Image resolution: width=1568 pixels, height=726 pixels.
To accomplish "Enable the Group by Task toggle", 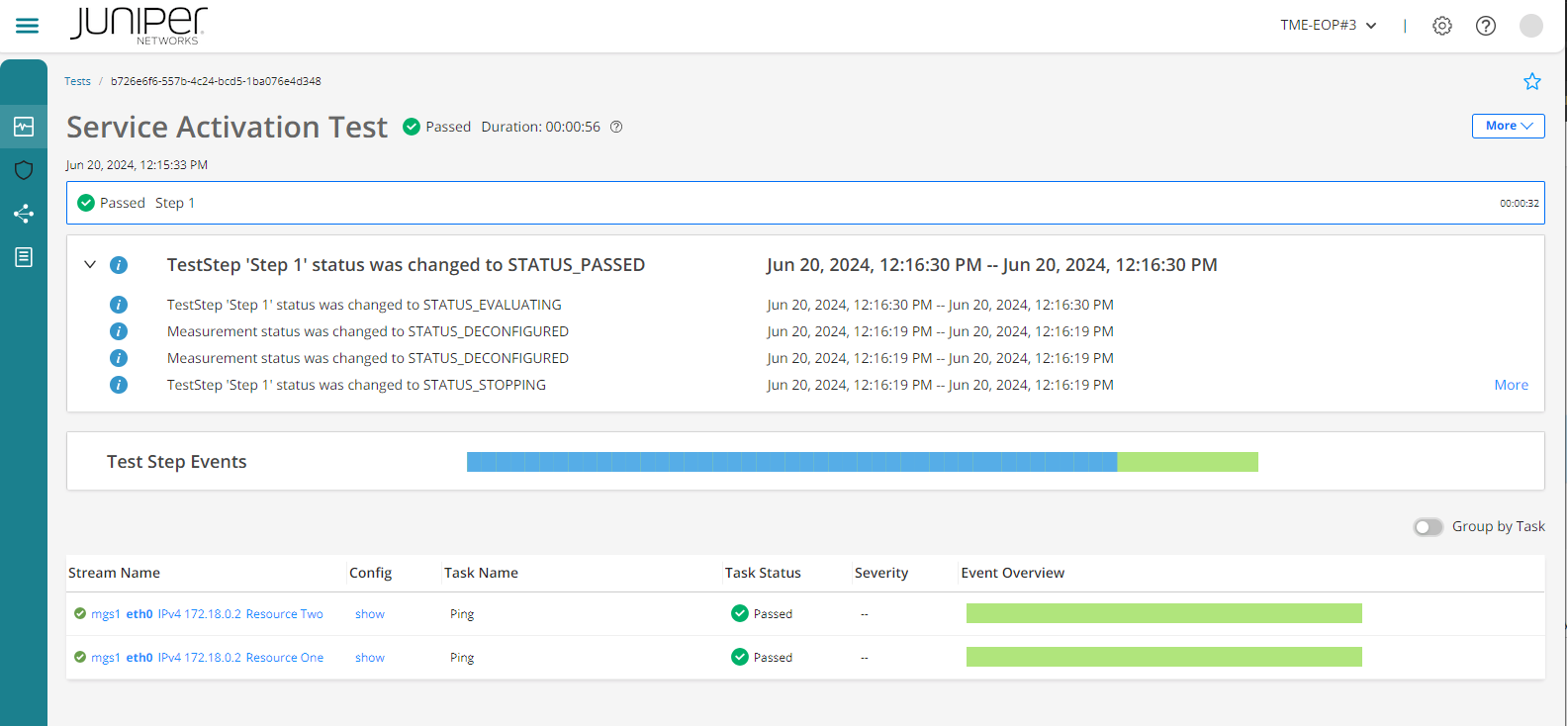I will pos(1428,527).
